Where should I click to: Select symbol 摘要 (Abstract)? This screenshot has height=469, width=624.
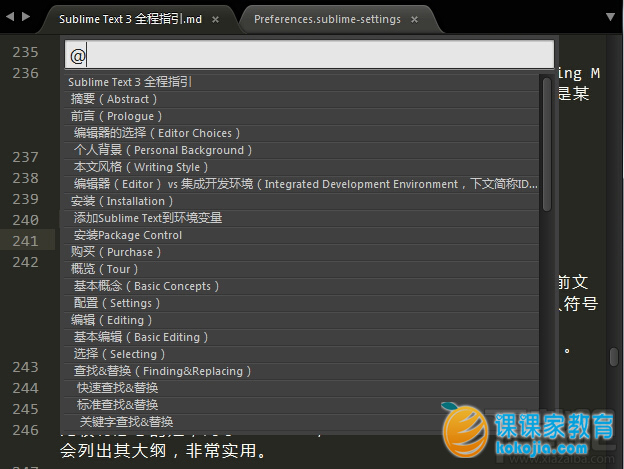pyautogui.click(x=302, y=99)
